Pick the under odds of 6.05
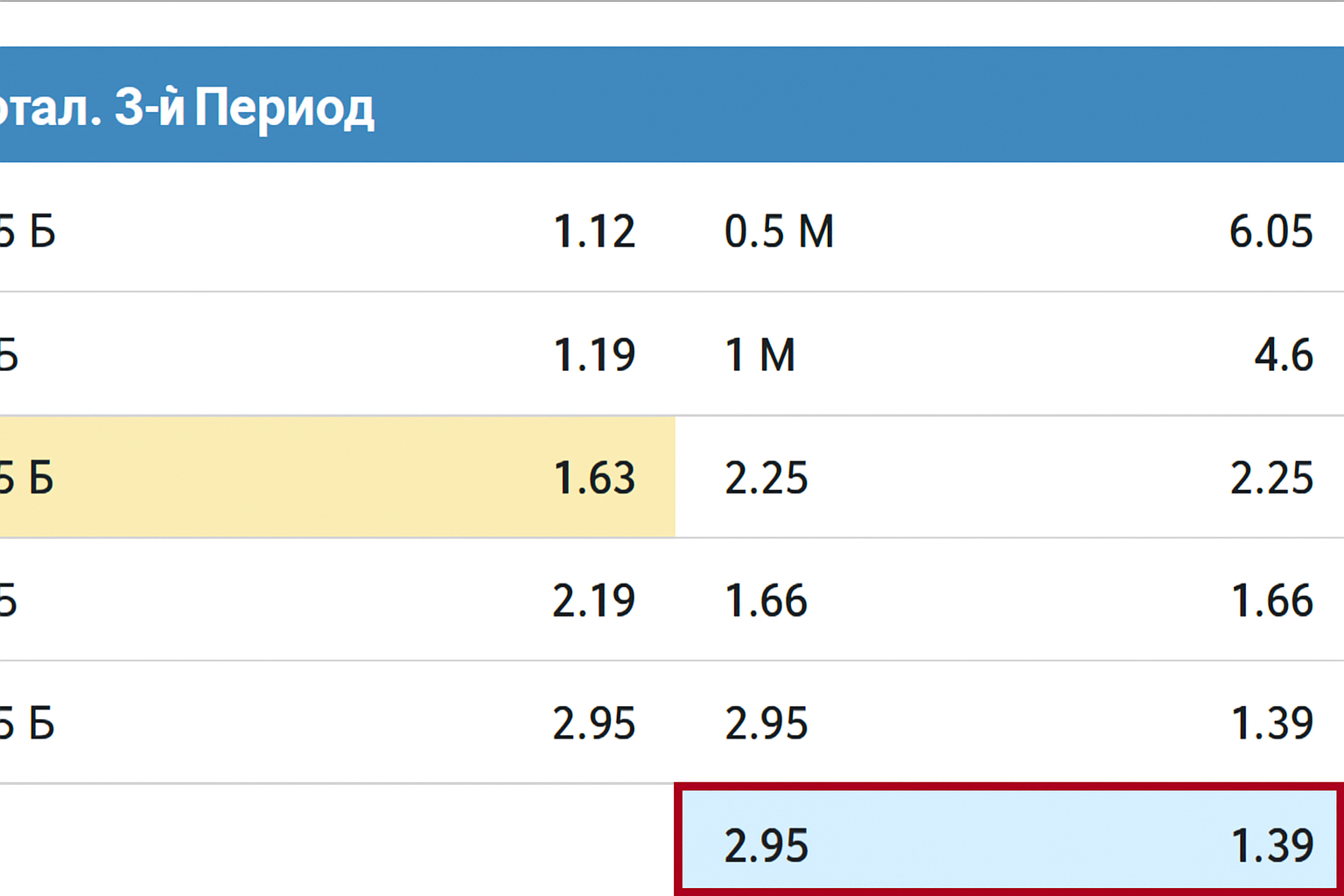The image size is (1344, 896). (1270, 232)
